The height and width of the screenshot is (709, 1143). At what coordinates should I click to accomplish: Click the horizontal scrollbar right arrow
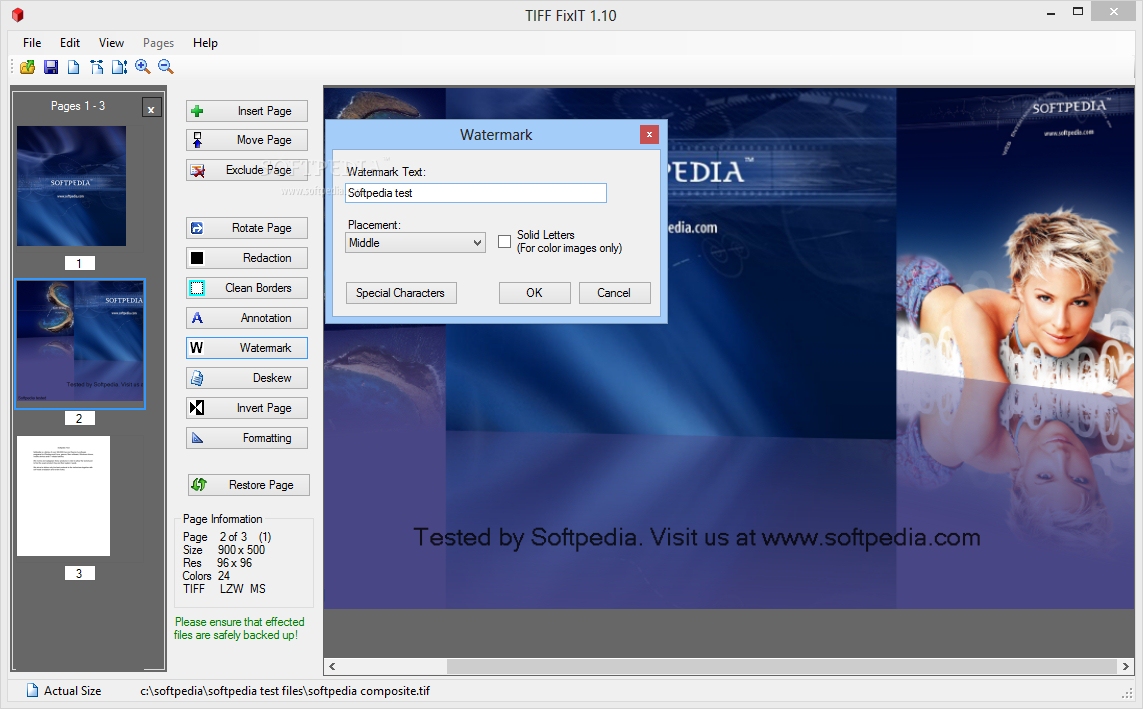[x=1126, y=666]
